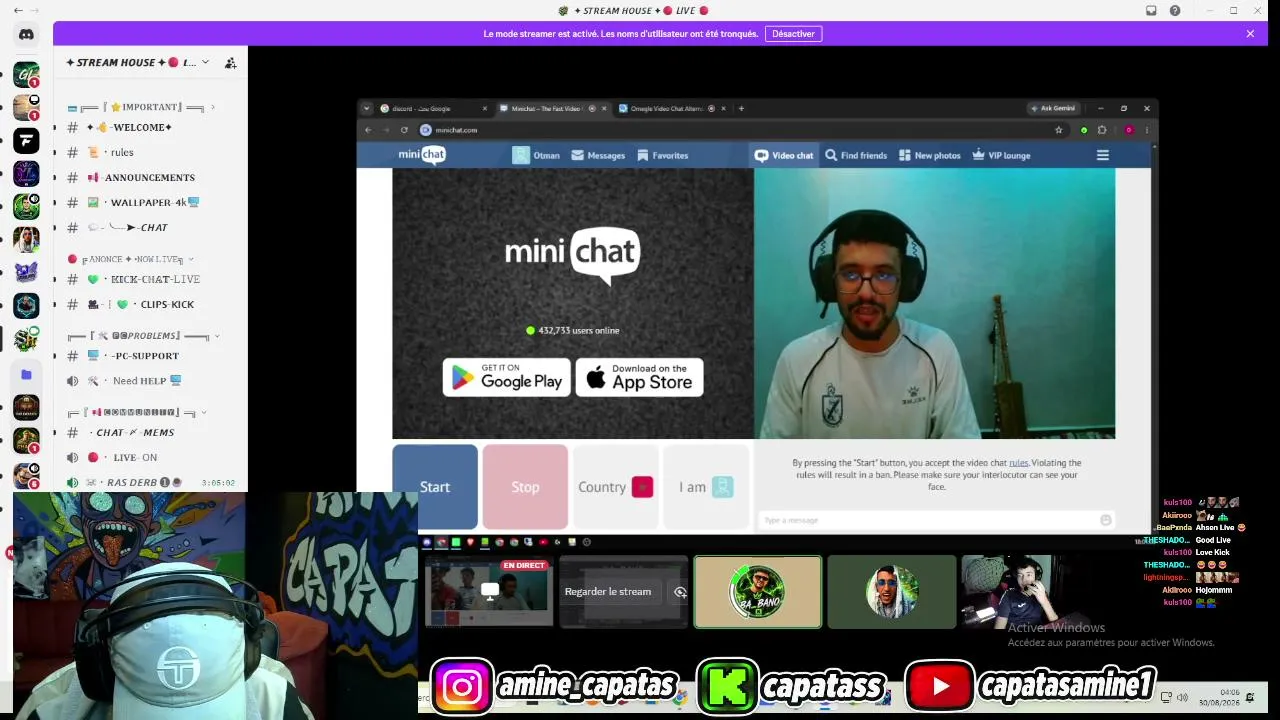Viewport: 1280px width, 720px height.
Task: Open the Country selector dropdown
Action: [x=615, y=487]
